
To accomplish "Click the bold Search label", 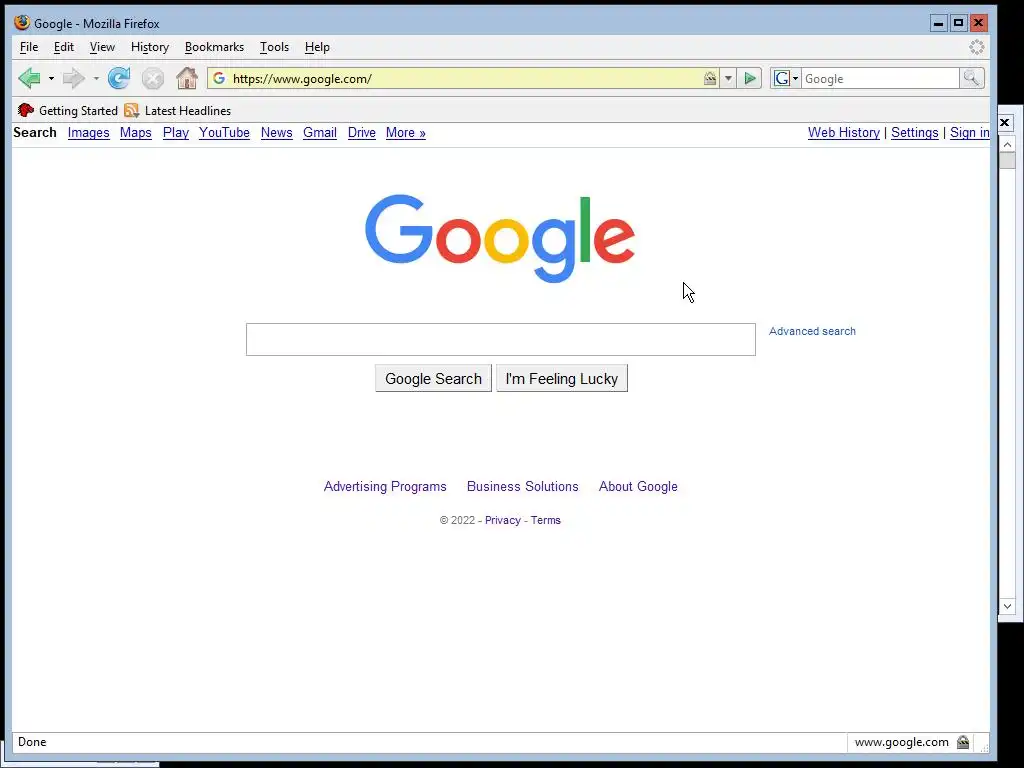I will (35, 133).
